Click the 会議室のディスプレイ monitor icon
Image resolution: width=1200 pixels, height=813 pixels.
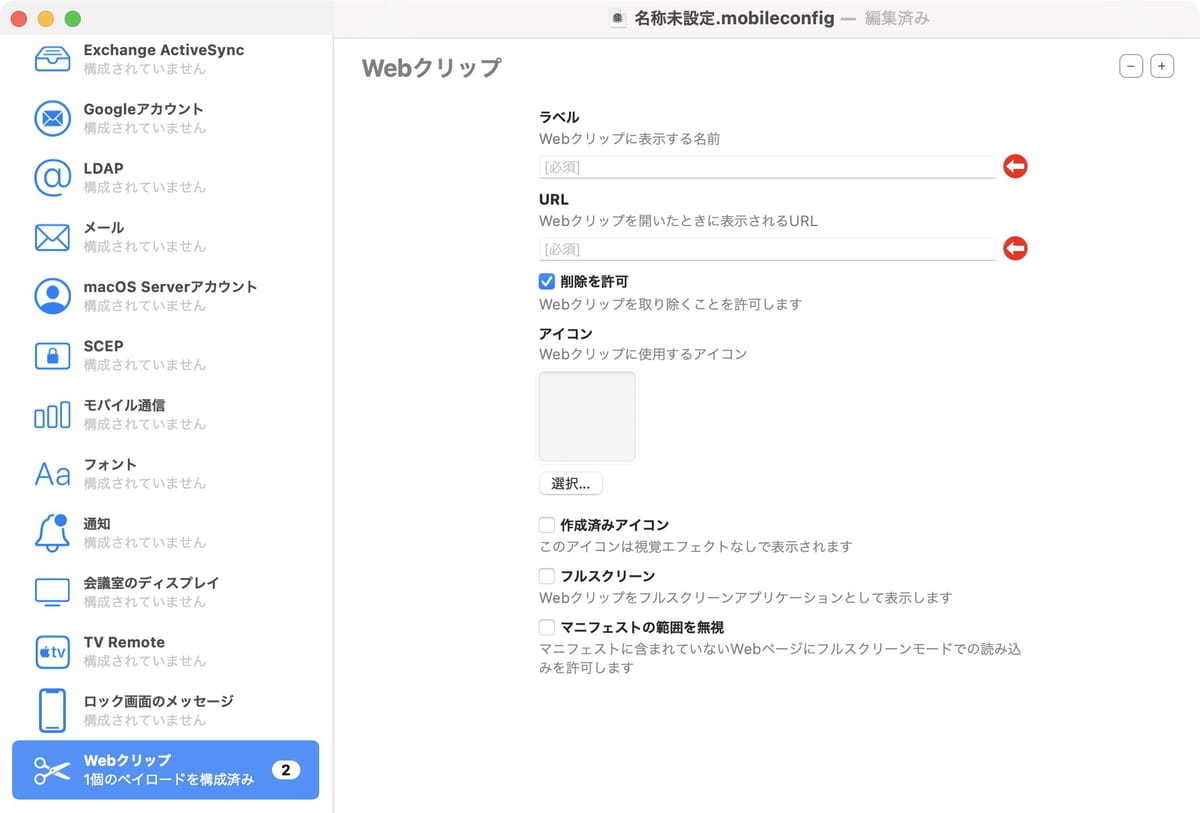pyautogui.click(x=52, y=592)
